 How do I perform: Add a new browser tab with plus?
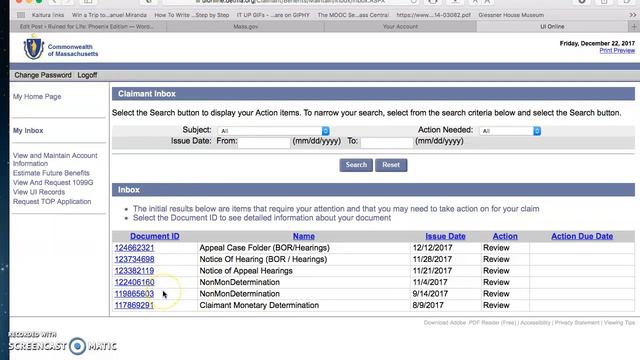(x=634, y=27)
